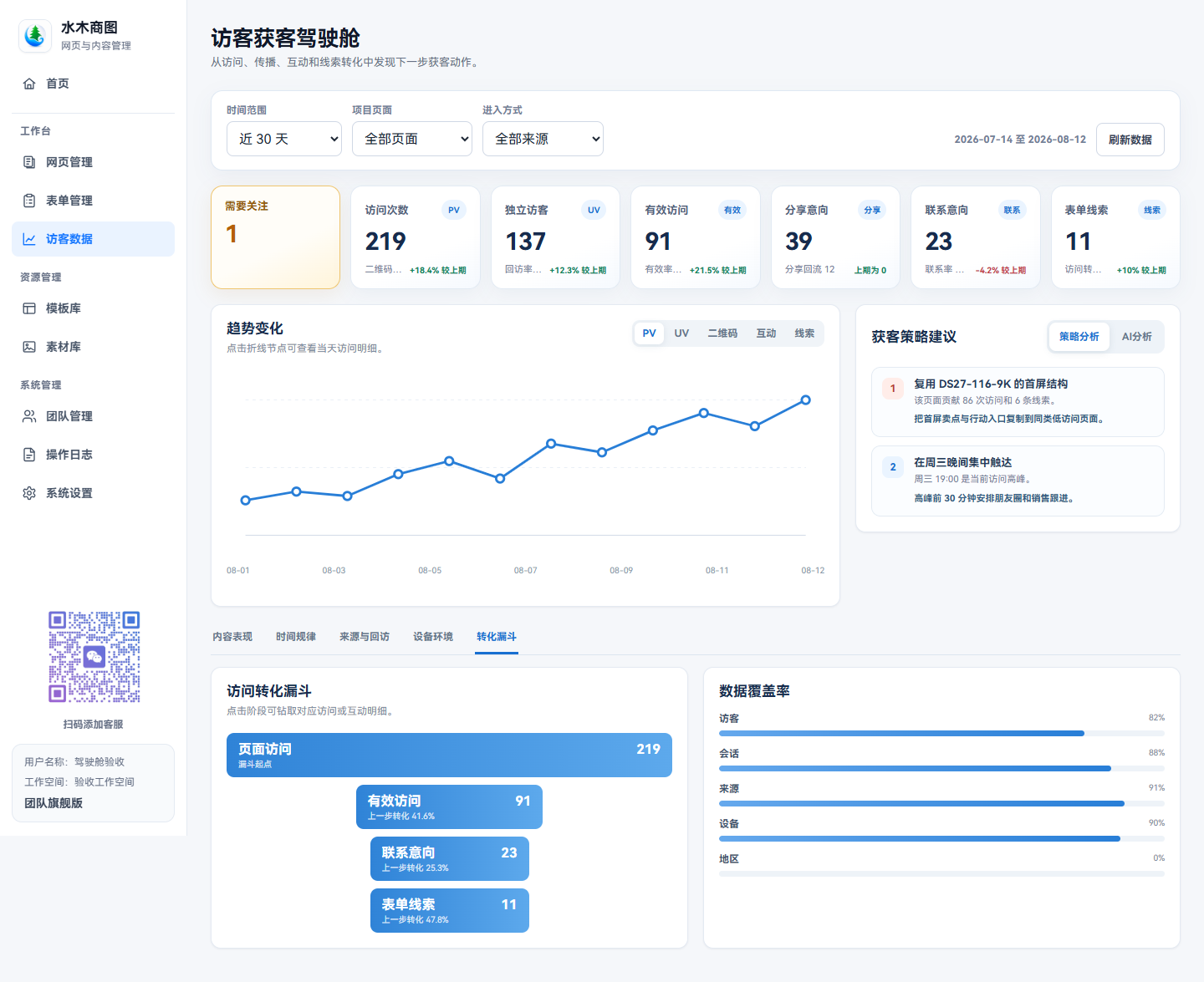Click the 访客数据 chart icon

(29, 239)
